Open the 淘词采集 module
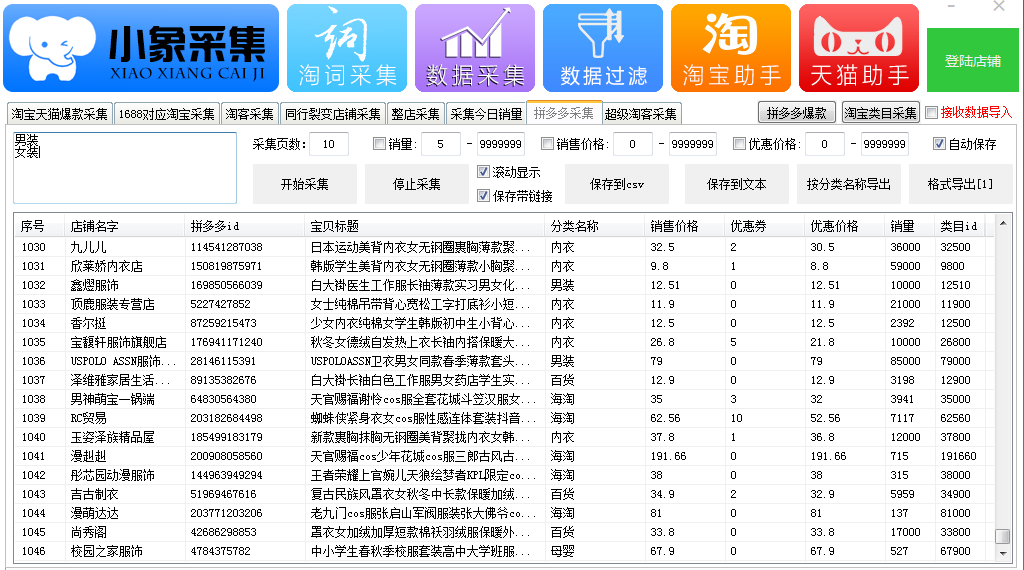The height and width of the screenshot is (570, 1024). [x=347, y=48]
